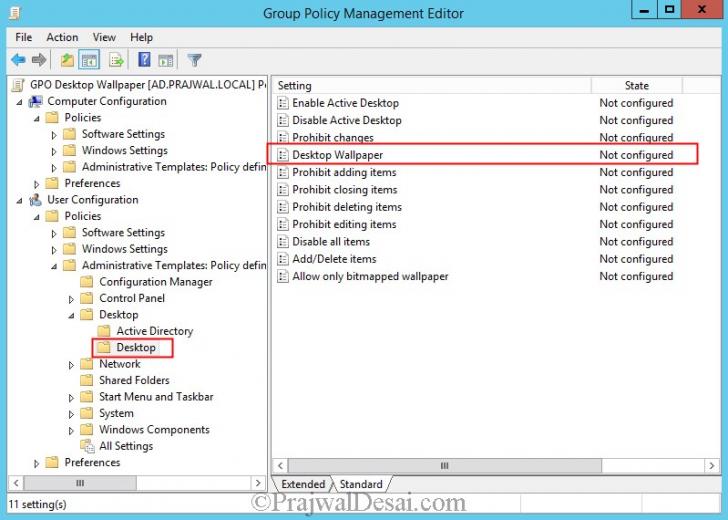Open the View menu
Screen dimensions: 728x520
[104, 37]
